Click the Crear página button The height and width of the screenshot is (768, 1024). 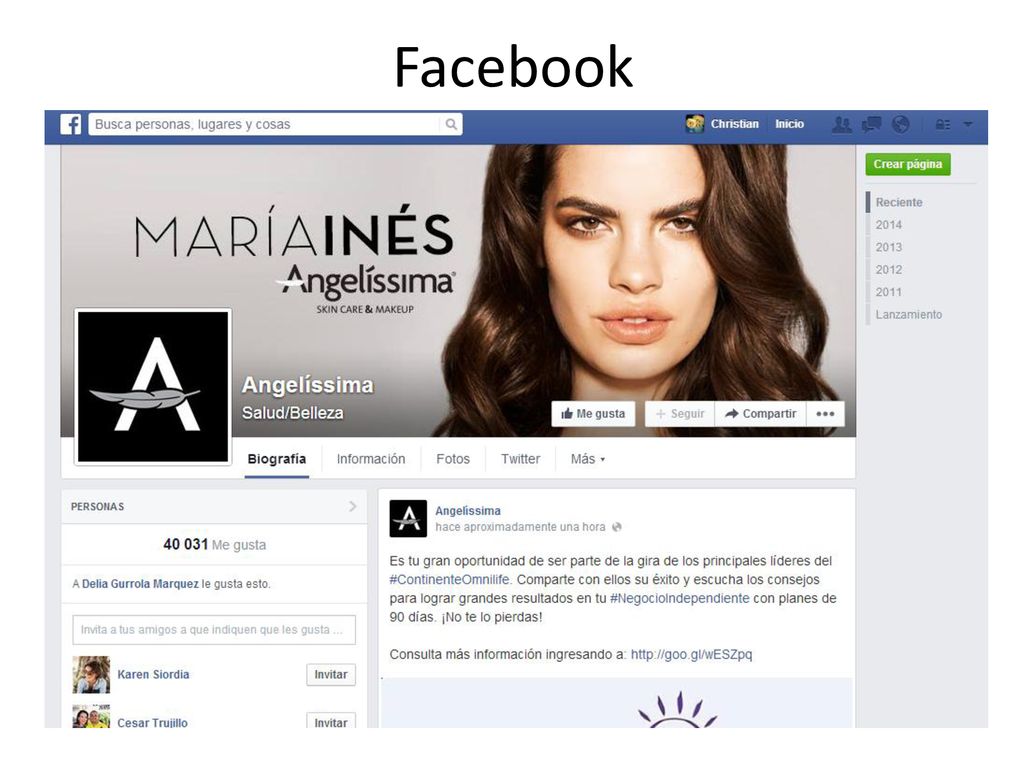(908, 164)
